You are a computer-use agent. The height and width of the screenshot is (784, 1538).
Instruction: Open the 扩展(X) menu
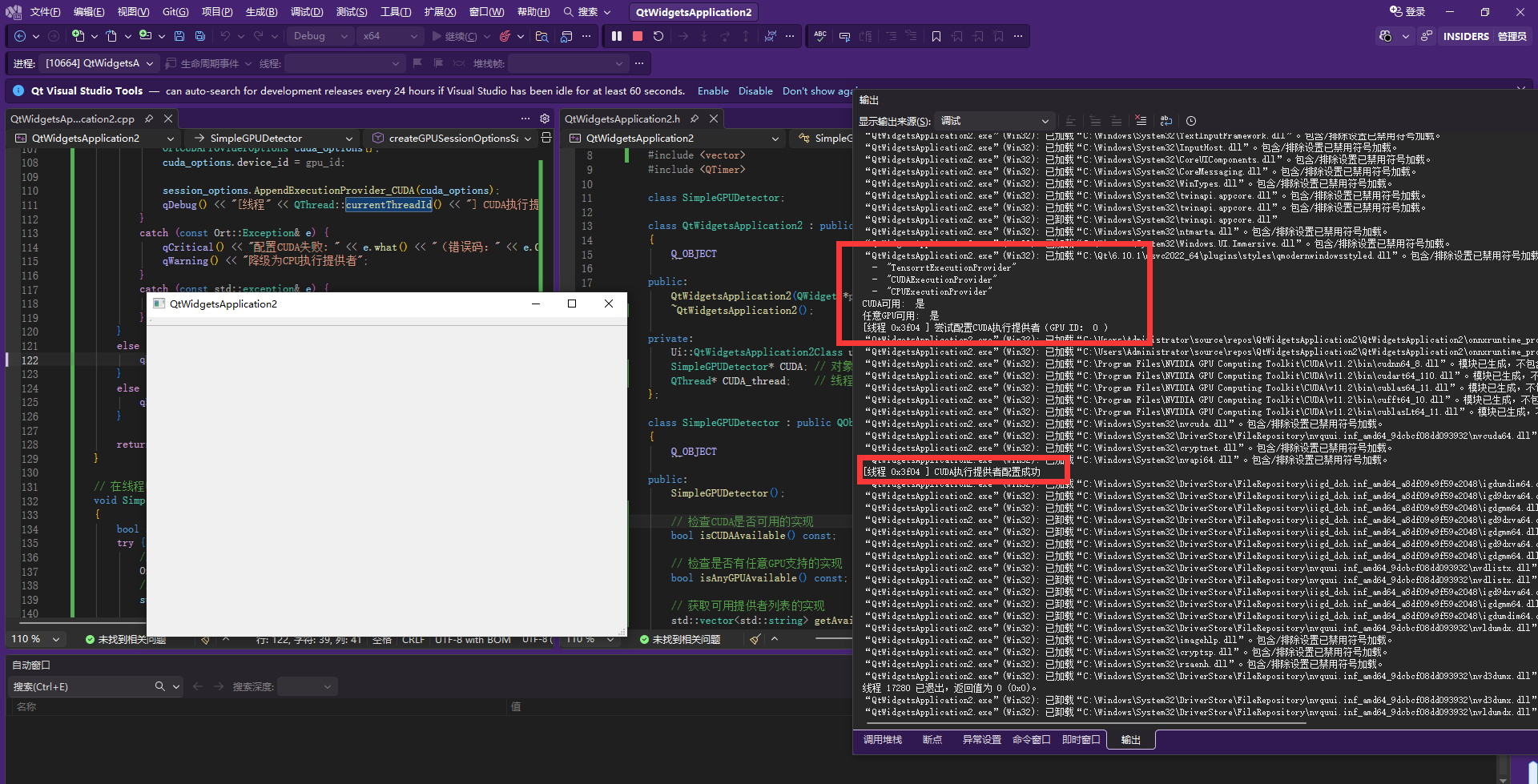click(440, 12)
